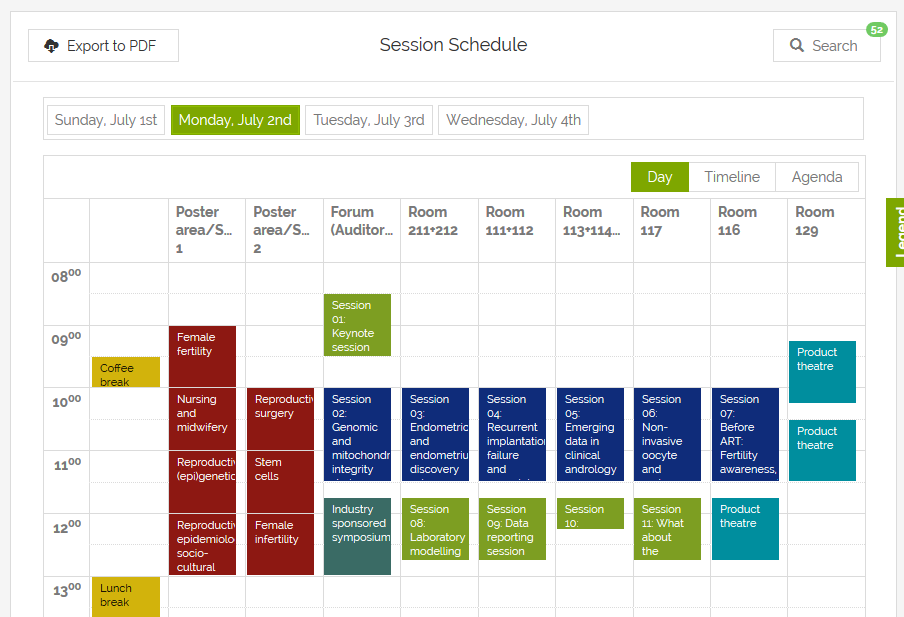Image resolution: width=904 pixels, height=617 pixels.
Task: Select the Tuesday, July 3rd tab
Action: coord(369,120)
